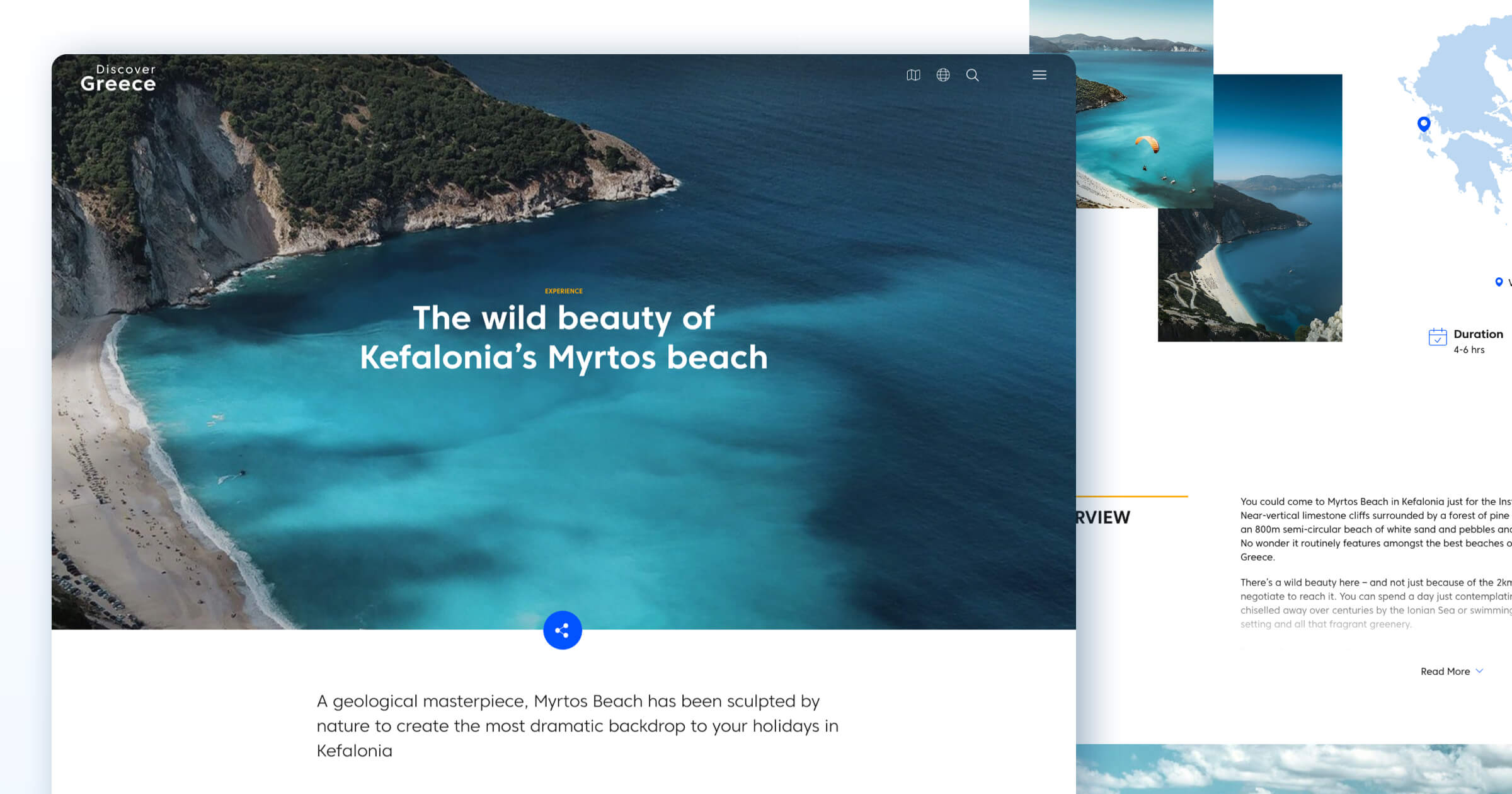Click the Duration calendar icon
This screenshot has width=1512, height=794.
1438,337
